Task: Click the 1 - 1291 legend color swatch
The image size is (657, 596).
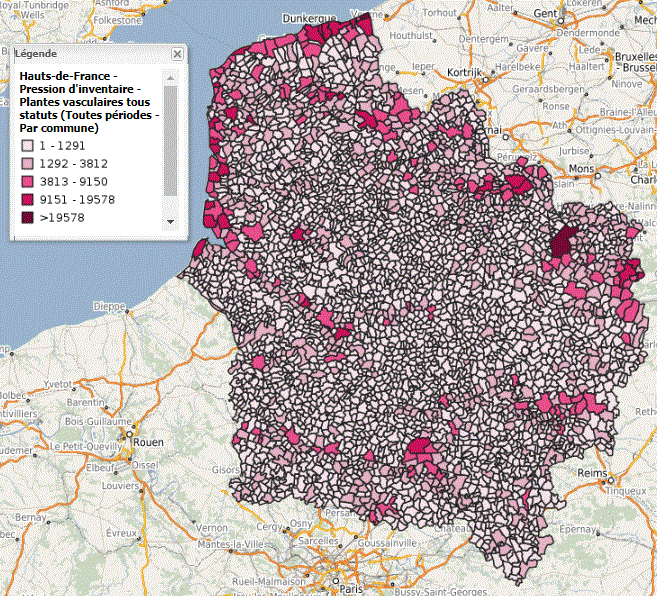Action: pyautogui.click(x=27, y=146)
